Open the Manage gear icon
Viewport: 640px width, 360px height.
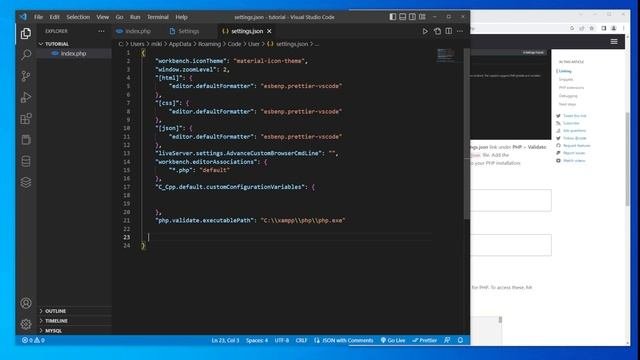tap(26, 324)
